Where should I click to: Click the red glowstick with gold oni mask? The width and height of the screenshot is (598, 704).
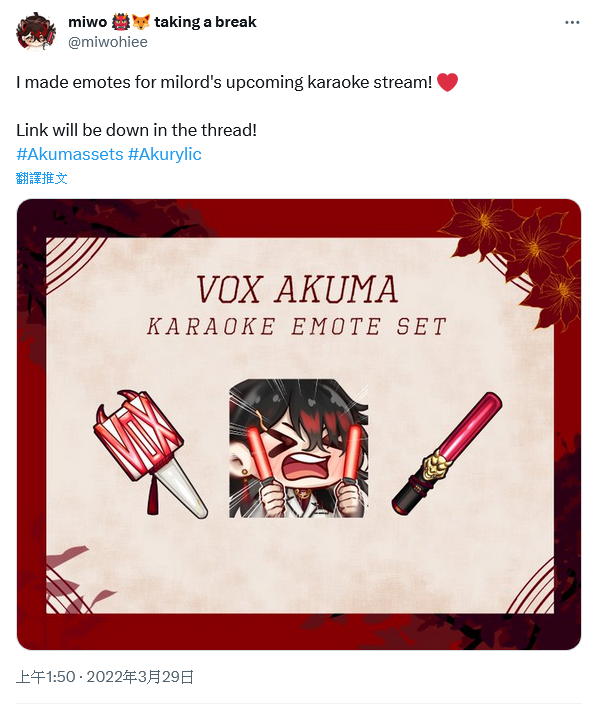(x=447, y=453)
